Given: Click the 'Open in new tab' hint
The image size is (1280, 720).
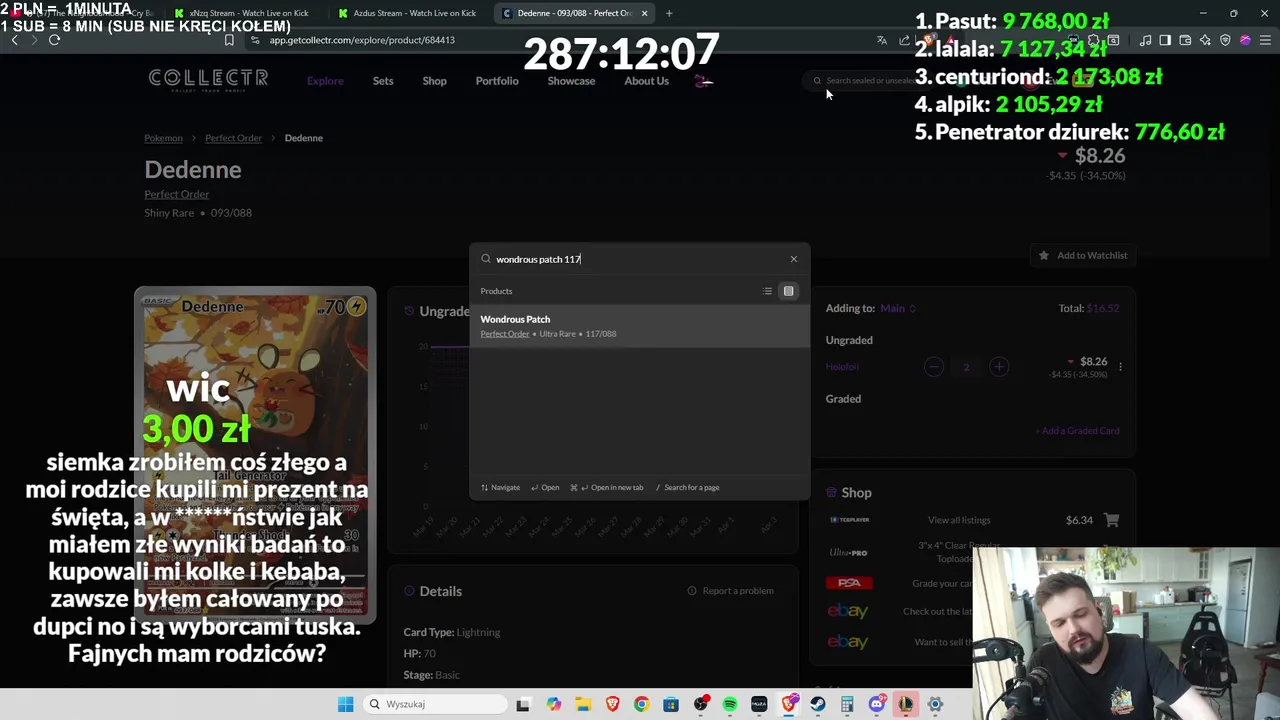Looking at the screenshot, I should pos(607,487).
